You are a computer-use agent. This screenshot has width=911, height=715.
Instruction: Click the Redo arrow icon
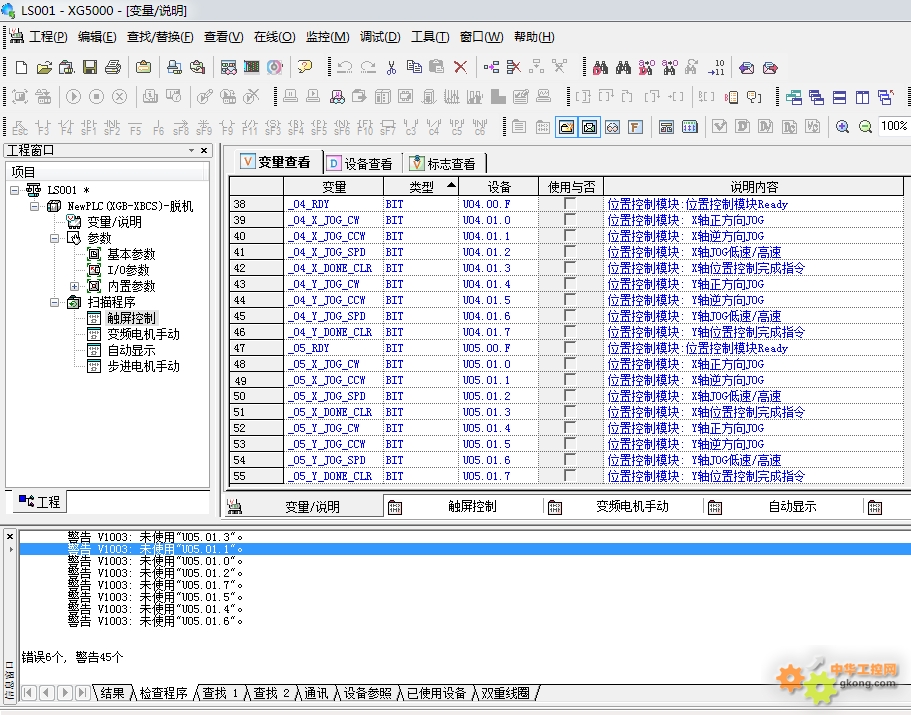(368, 67)
